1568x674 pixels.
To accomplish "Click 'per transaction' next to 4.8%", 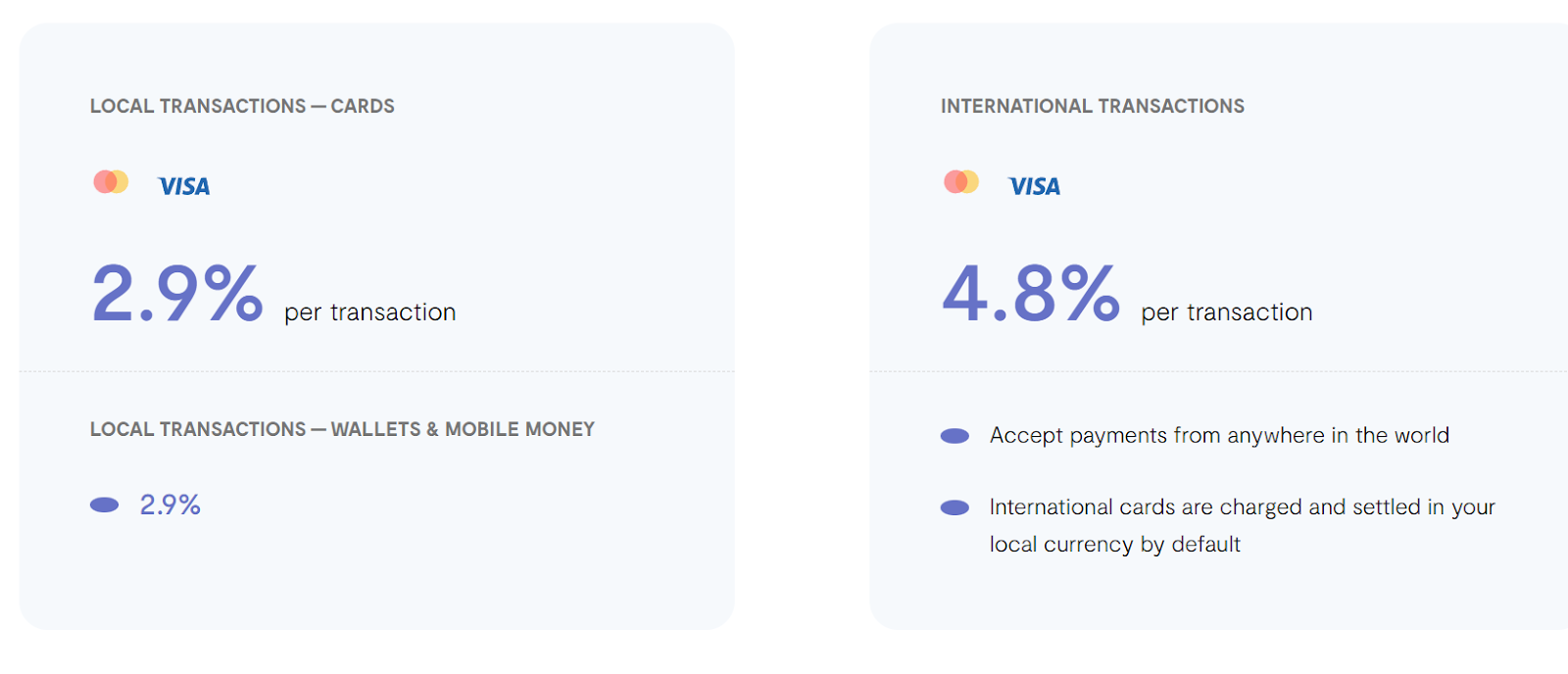I will [1227, 313].
